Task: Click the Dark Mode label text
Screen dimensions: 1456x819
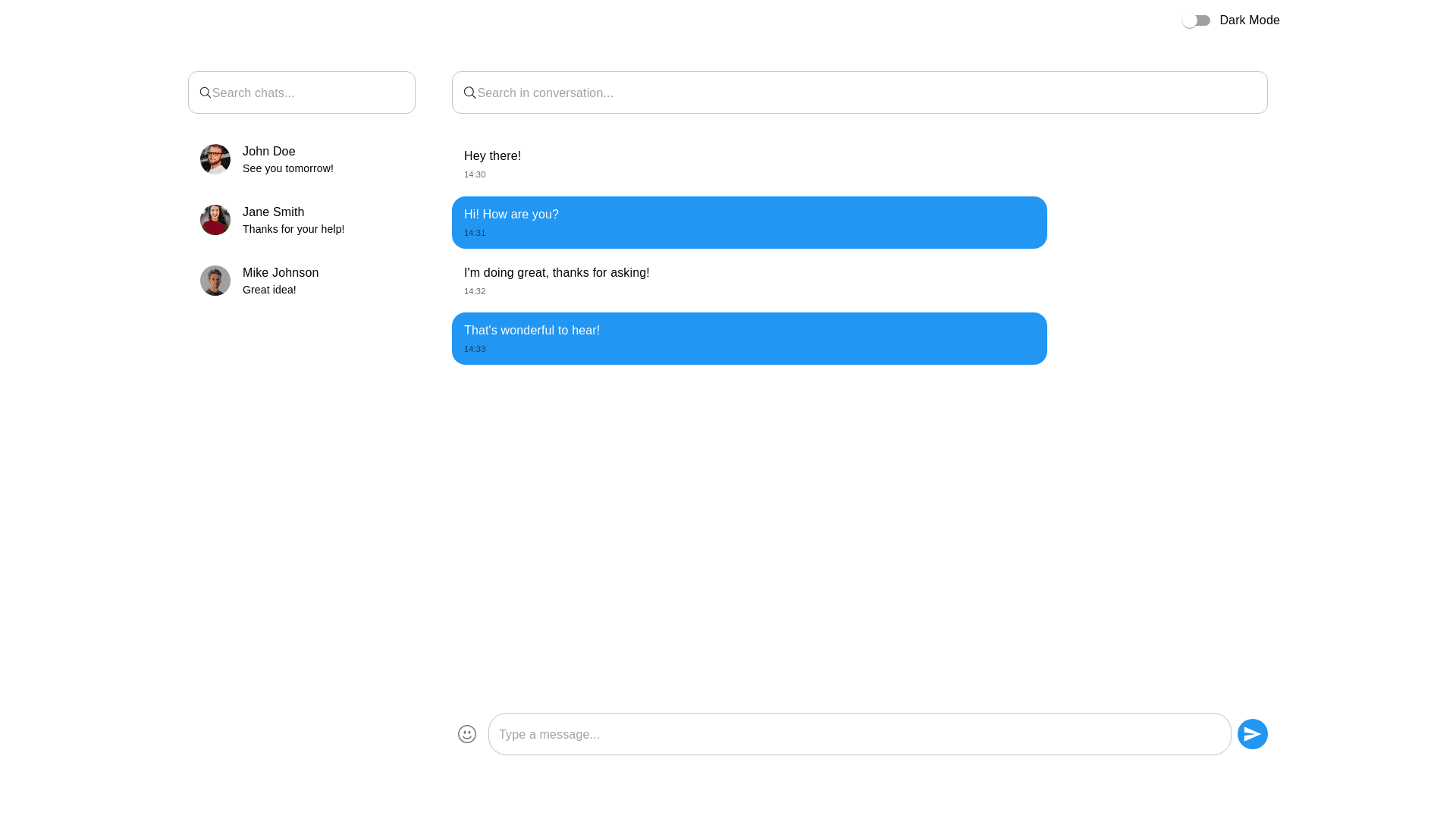Action: pyautogui.click(x=1249, y=20)
